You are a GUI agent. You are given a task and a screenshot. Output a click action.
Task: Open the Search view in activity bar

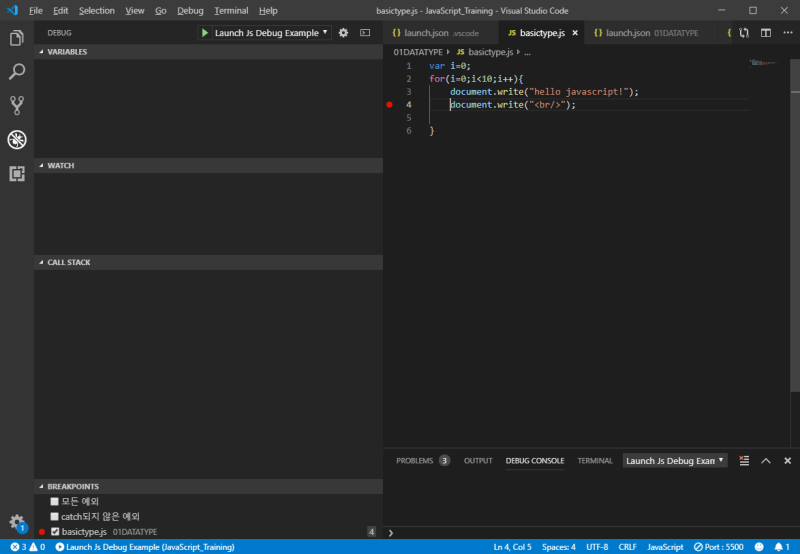coord(17,72)
